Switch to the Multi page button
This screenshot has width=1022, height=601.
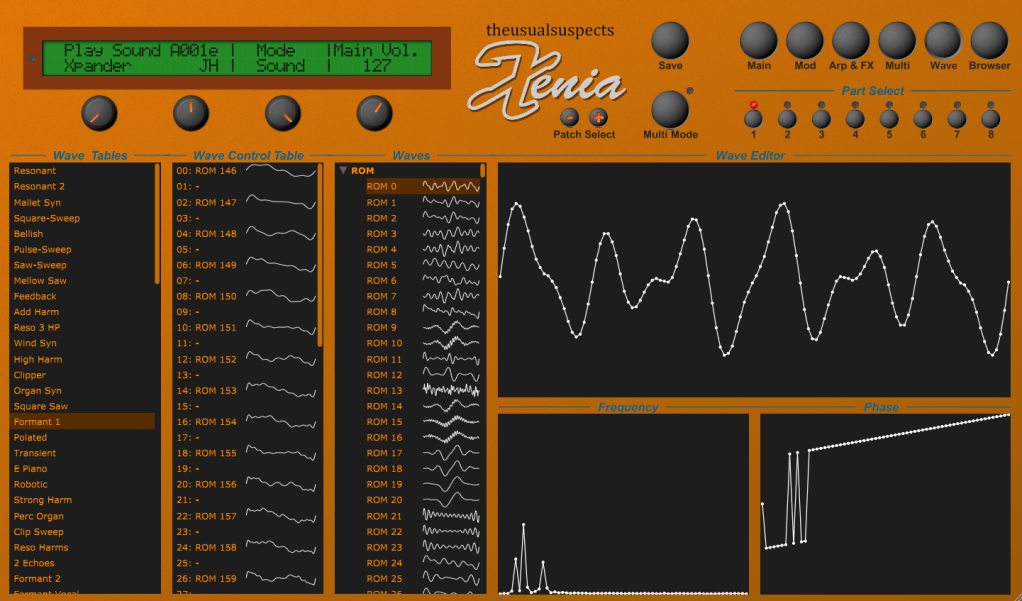click(x=897, y=41)
